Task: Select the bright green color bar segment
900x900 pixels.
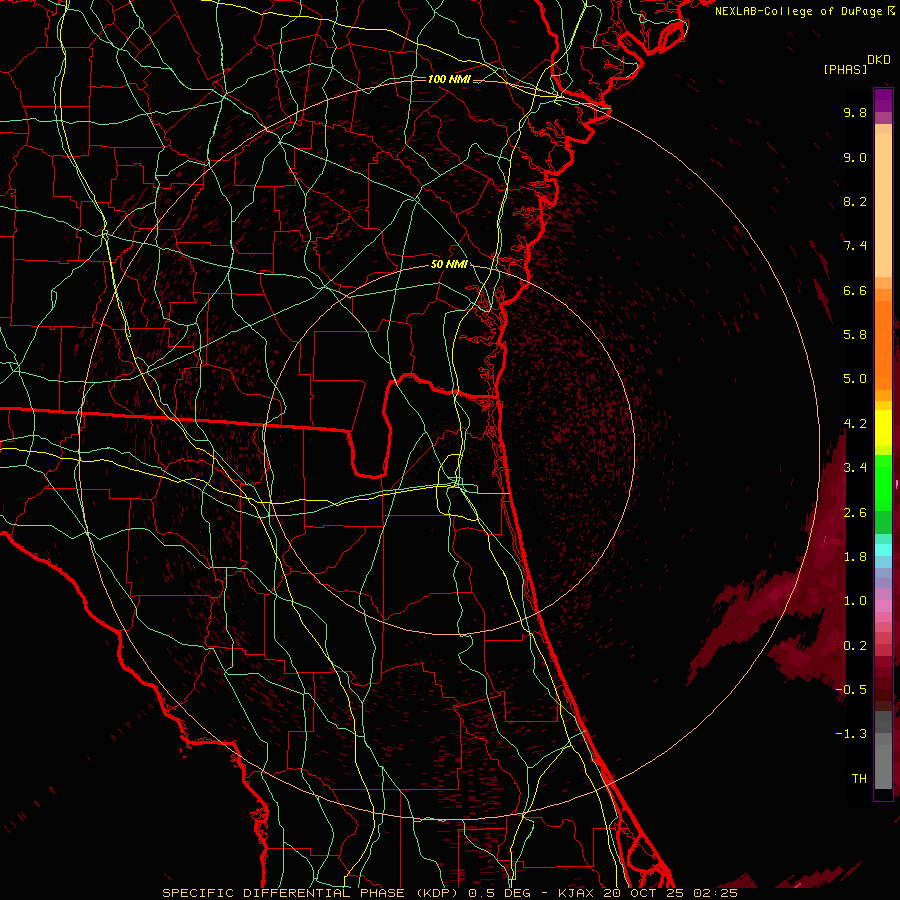Action: (883, 485)
